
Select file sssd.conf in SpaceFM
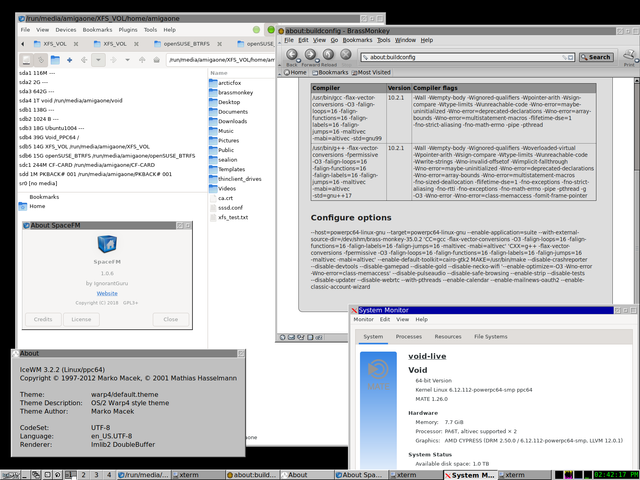tap(230, 208)
